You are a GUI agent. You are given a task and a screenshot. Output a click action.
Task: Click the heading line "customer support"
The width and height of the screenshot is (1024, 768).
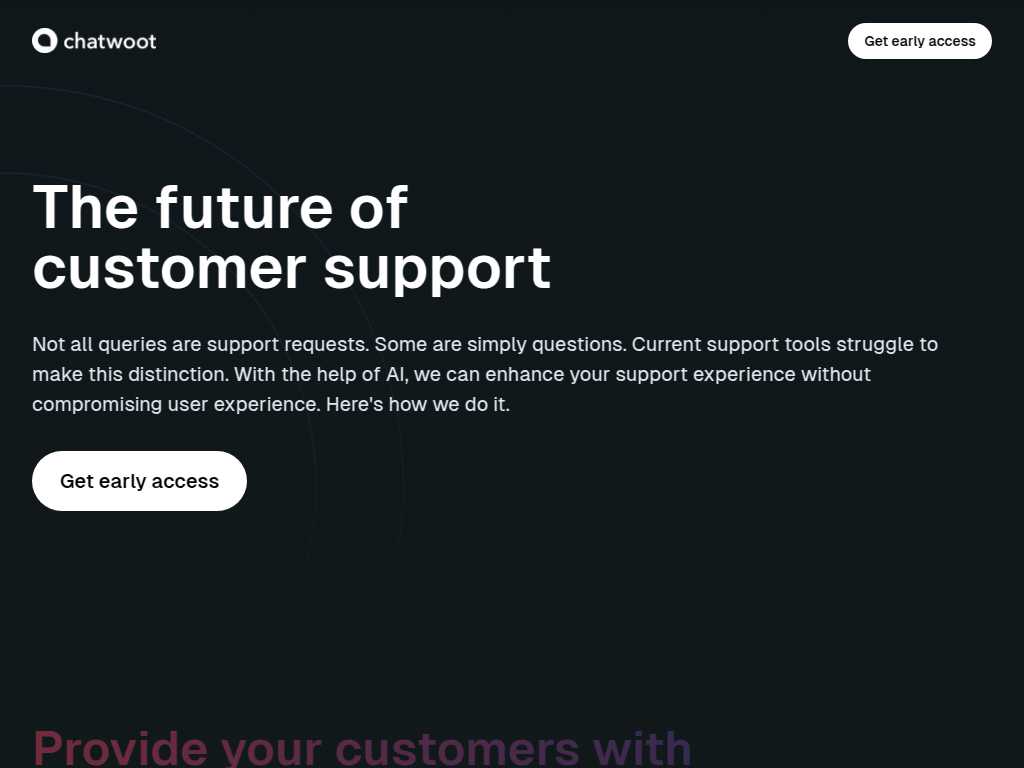click(292, 268)
